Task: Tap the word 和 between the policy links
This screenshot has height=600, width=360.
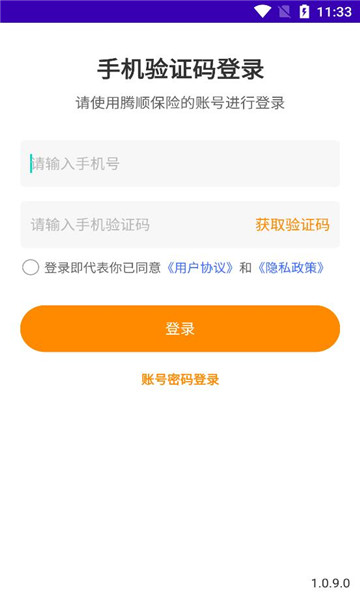Action: (x=245, y=267)
